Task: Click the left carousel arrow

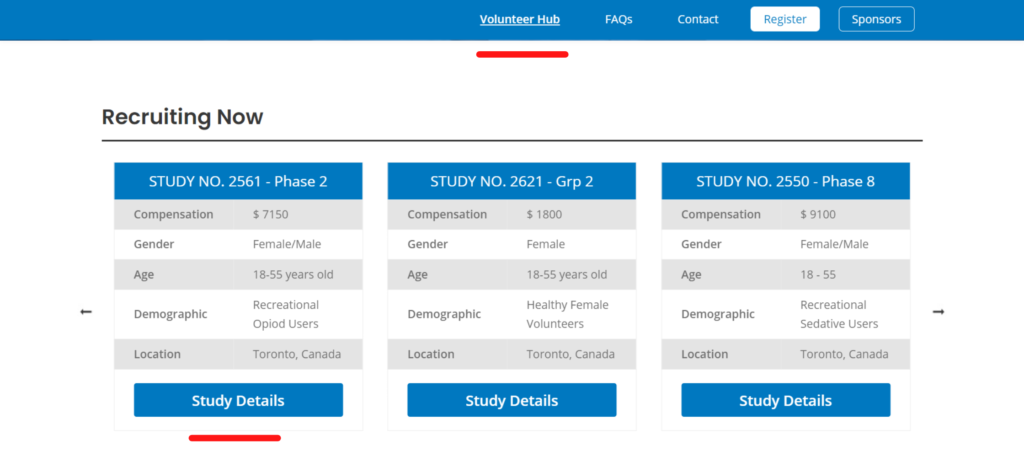Action: coord(86,312)
